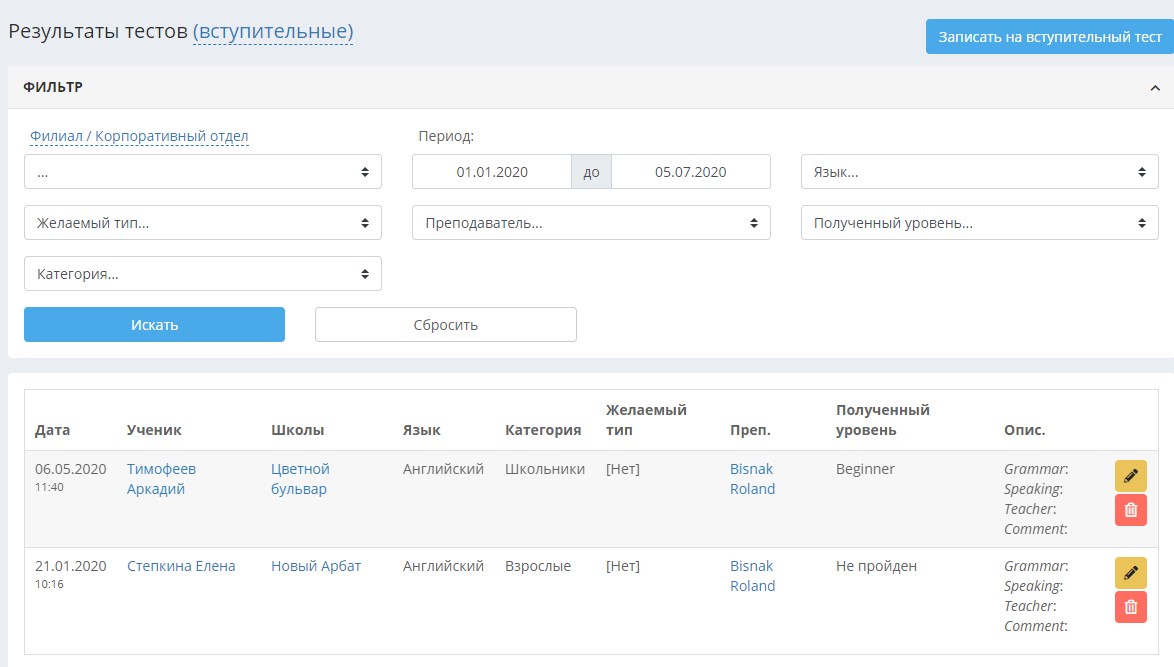Click the Beginner level cell
This screenshot has height=667, width=1174.
pyautogui.click(x=866, y=469)
